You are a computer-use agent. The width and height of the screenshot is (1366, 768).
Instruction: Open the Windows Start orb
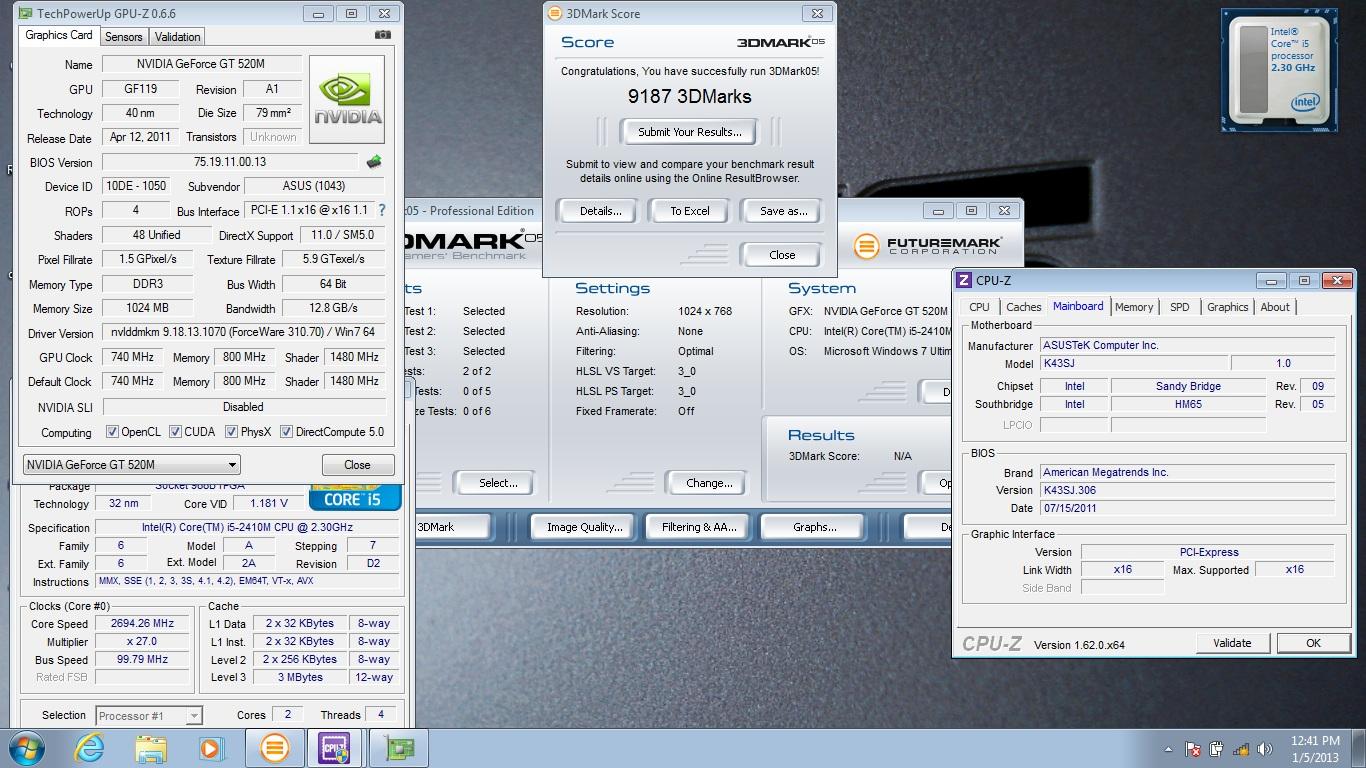pyautogui.click(x=26, y=748)
